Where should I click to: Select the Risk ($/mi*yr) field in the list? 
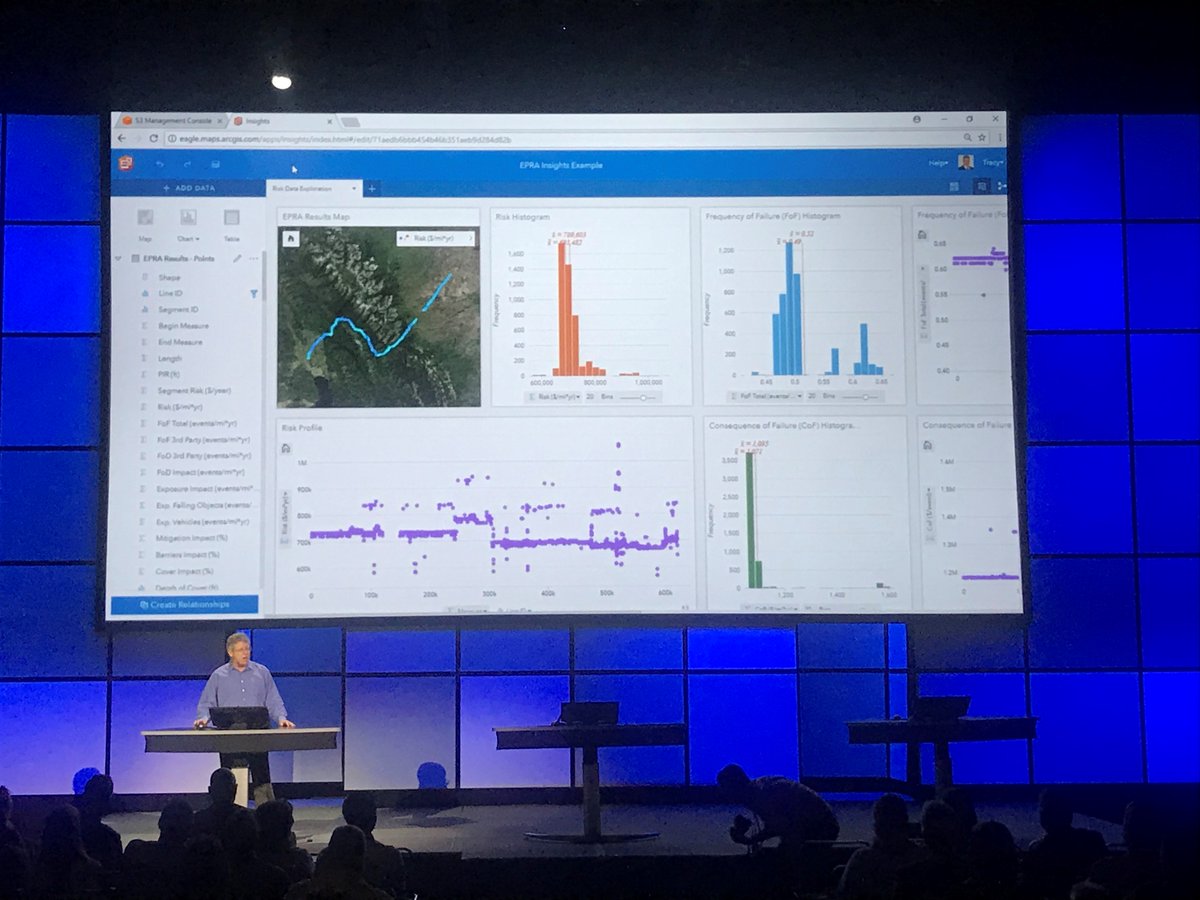(182, 407)
